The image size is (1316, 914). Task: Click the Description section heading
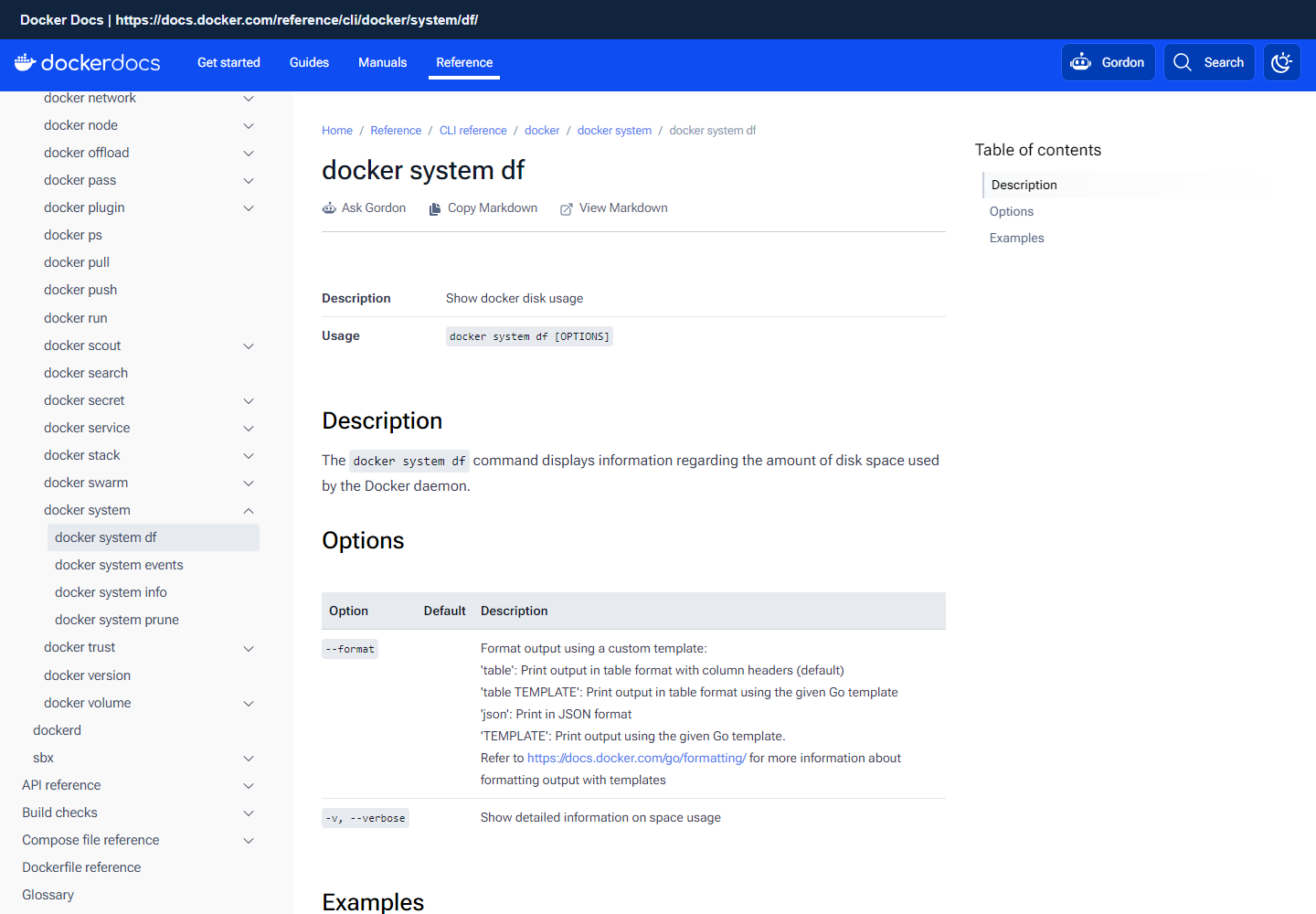[382, 420]
